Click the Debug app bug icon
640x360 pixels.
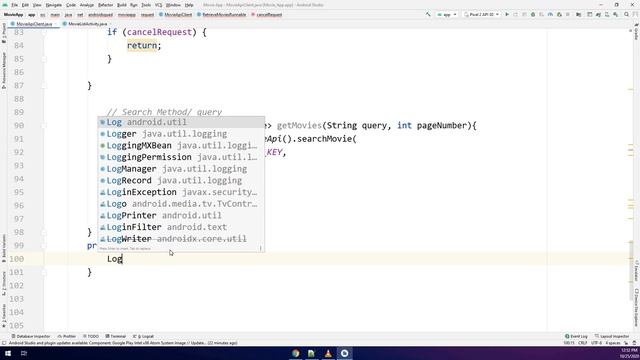(x=533, y=14)
